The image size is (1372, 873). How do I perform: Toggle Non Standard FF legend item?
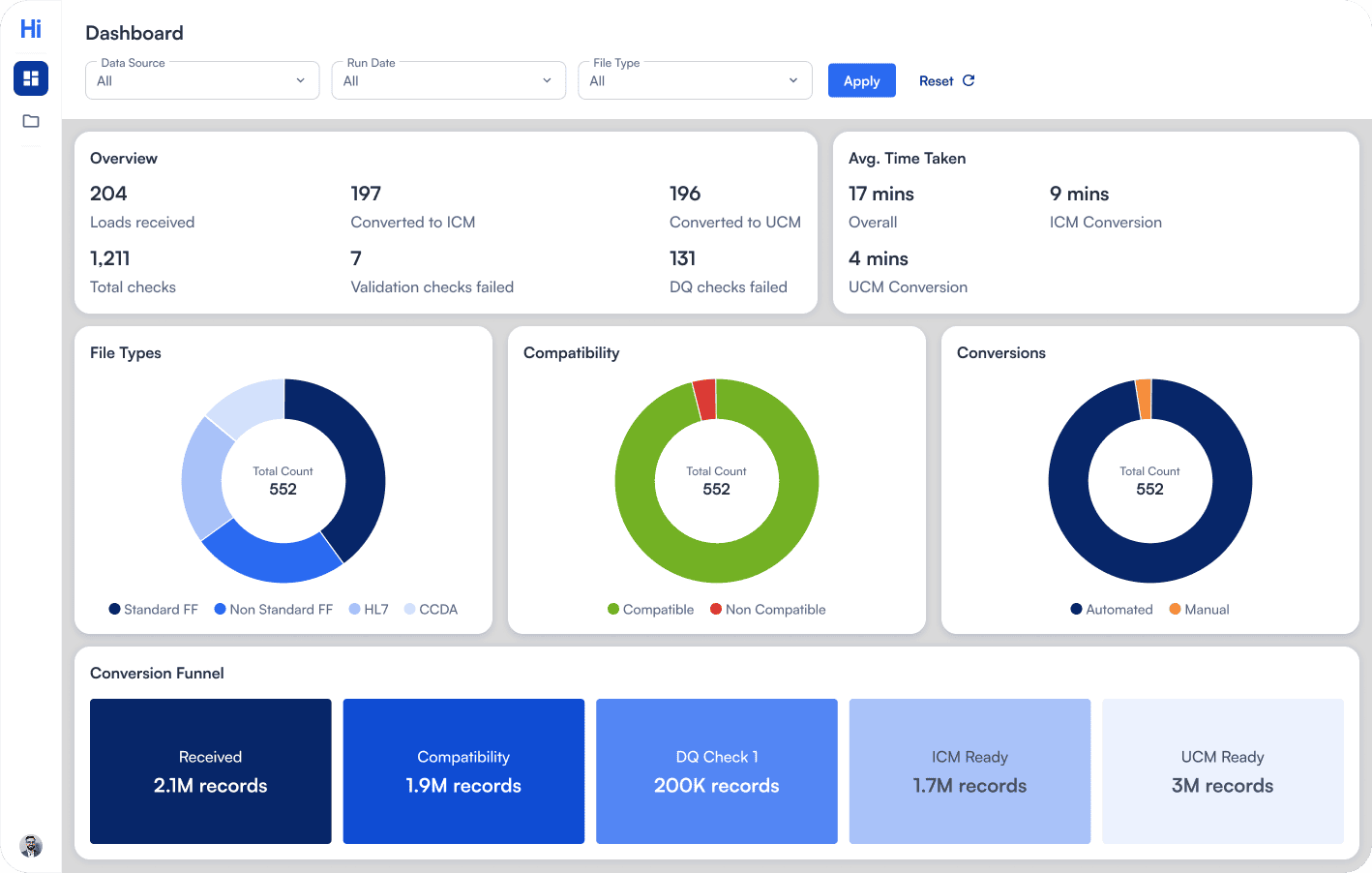[274, 610]
